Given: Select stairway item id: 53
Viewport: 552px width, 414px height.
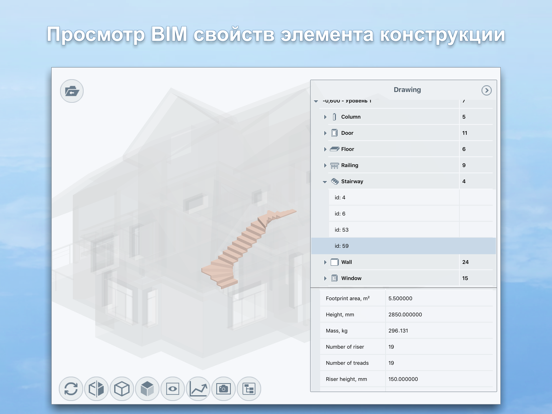Looking at the screenshot, I should coord(403,230).
